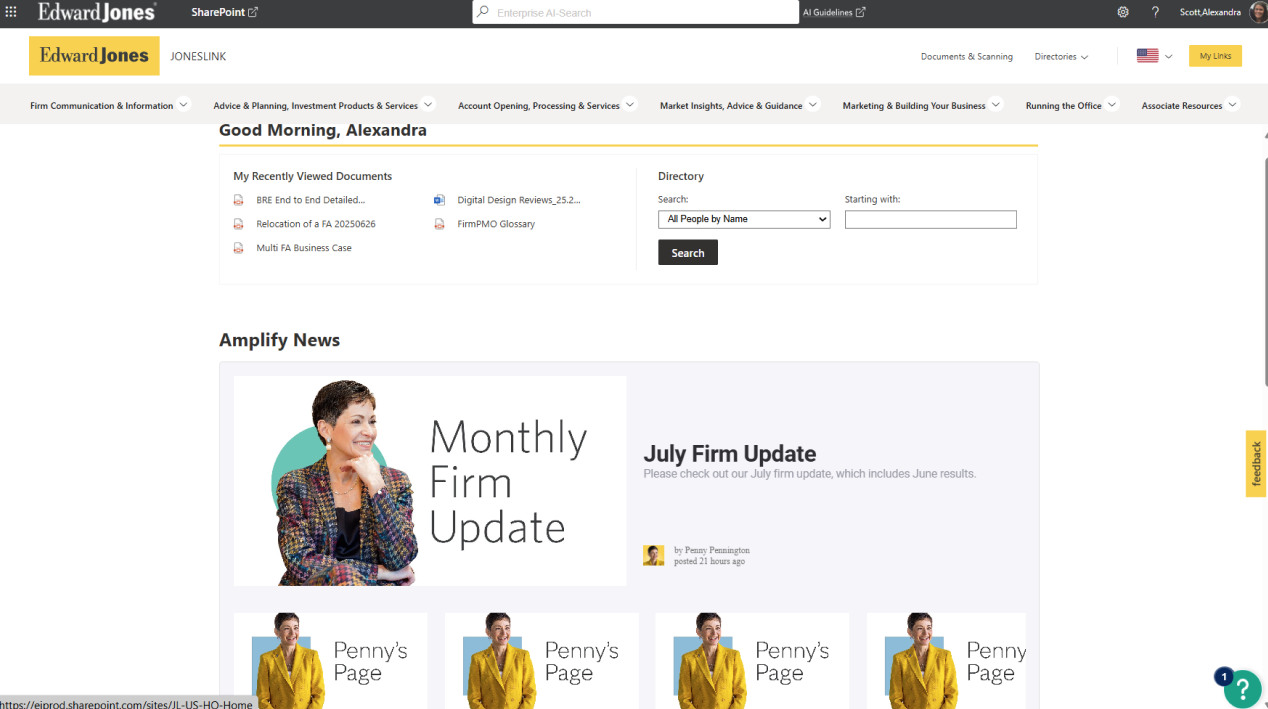Open Digital Design Reviews_25.2 document
The image size is (1268, 709).
pyautogui.click(x=519, y=200)
